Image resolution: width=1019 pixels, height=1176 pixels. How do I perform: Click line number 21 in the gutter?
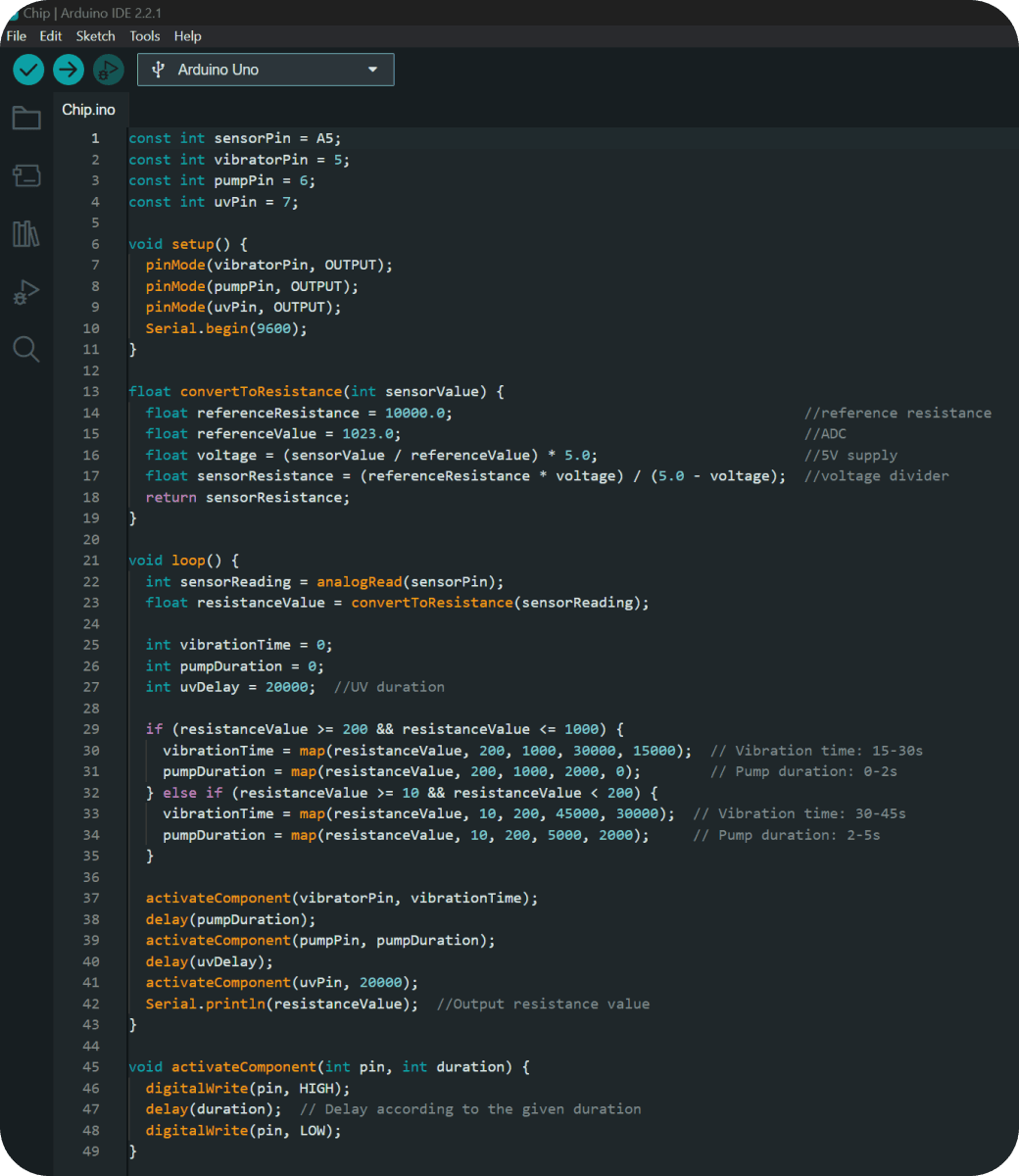(91, 561)
